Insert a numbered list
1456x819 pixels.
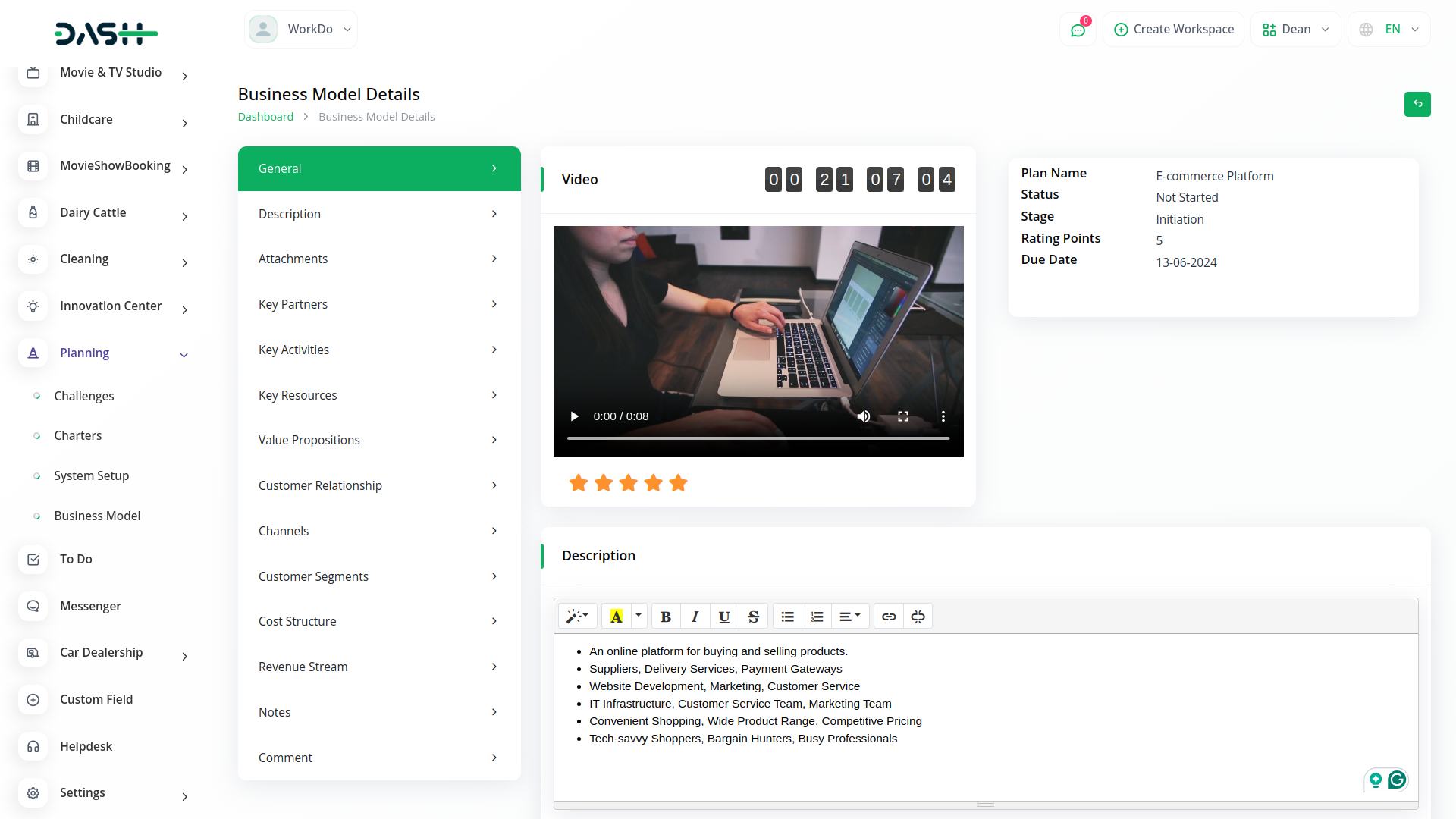click(817, 617)
